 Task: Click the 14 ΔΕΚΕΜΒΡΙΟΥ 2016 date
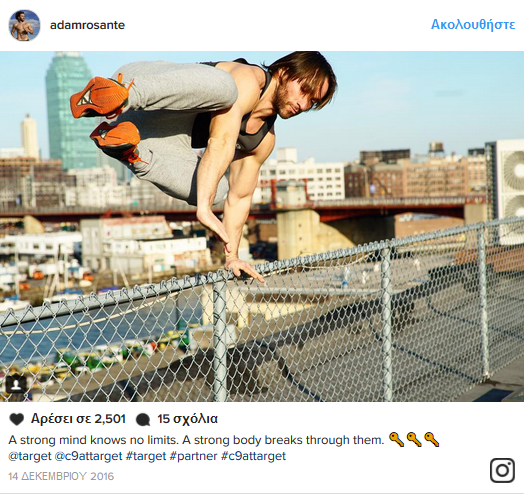pos(61,476)
